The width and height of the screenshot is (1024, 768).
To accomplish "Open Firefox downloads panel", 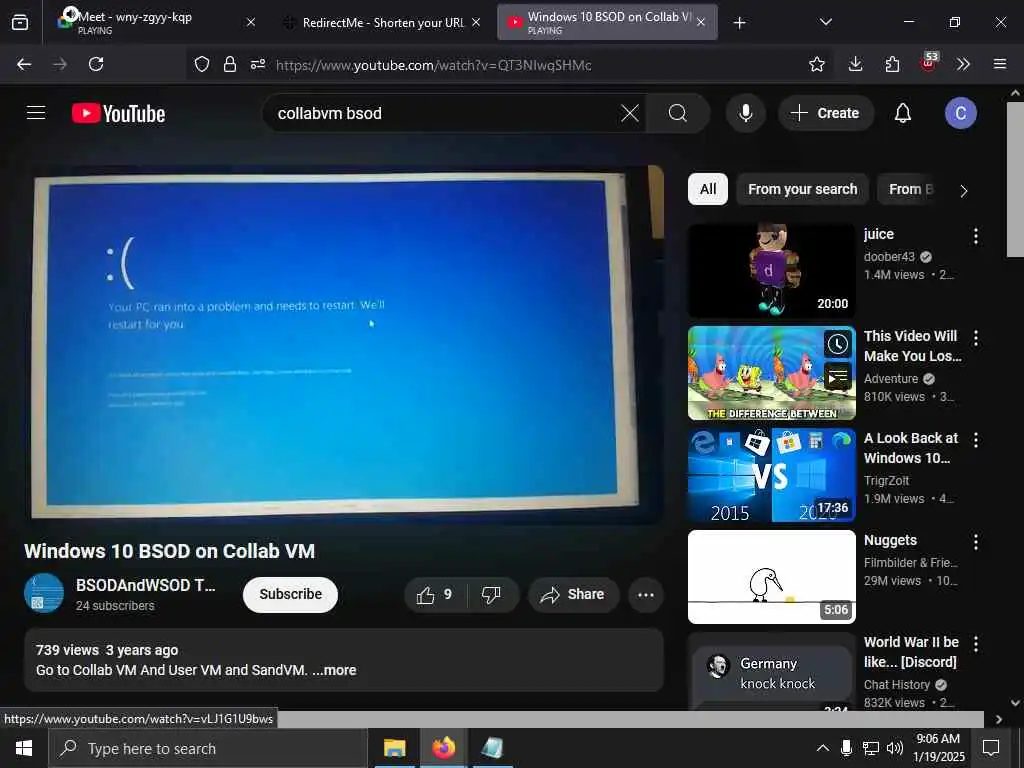I will [x=855, y=64].
